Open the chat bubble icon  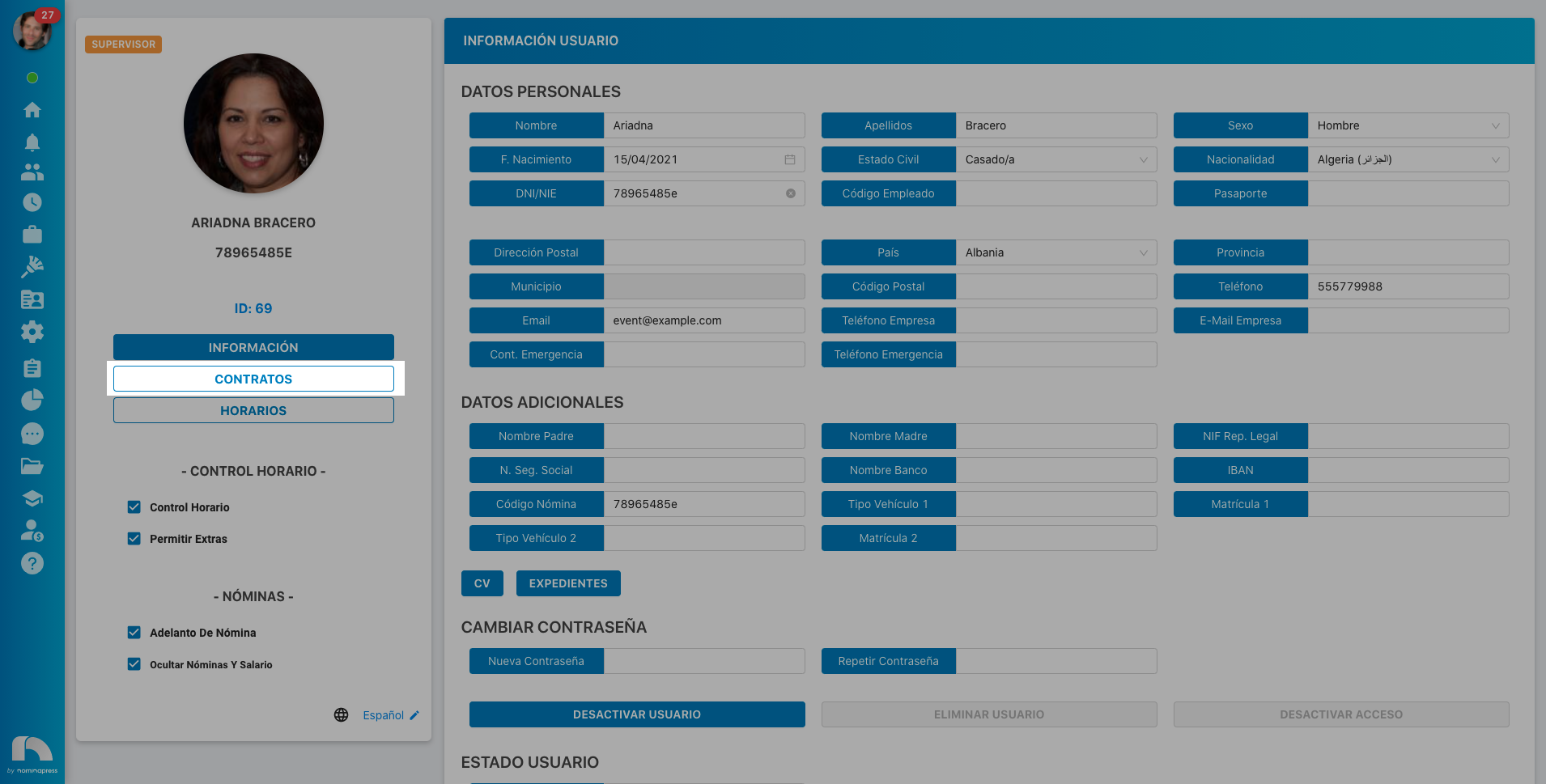click(x=32, y=434)
